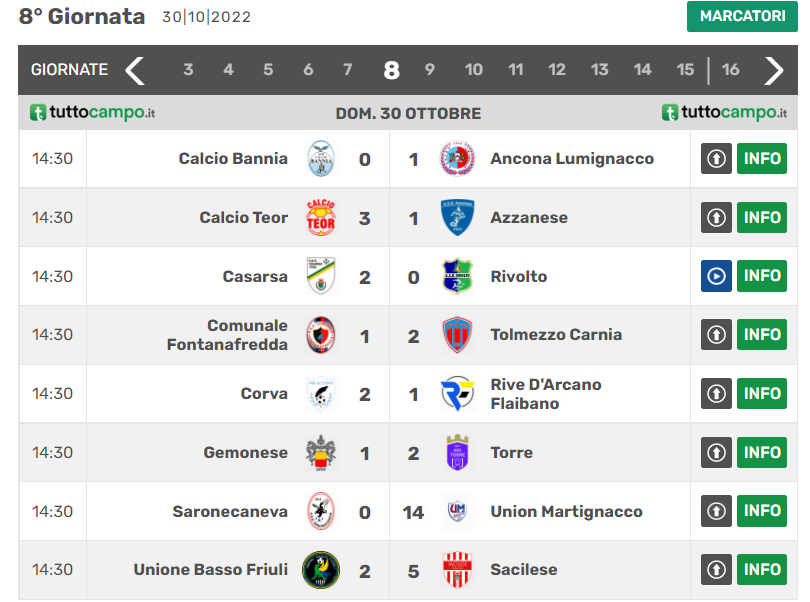The height and width of the screenshot is (602, 810).
Task: Click the upload arrow icon for Gemonese match
Action: [x=716, y=453]
